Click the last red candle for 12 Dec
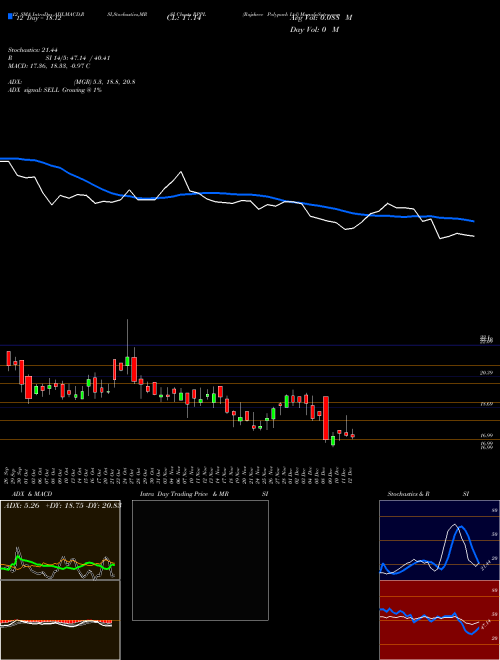Image resolution: width=500 pixels, height=660 pixels. 353,436
